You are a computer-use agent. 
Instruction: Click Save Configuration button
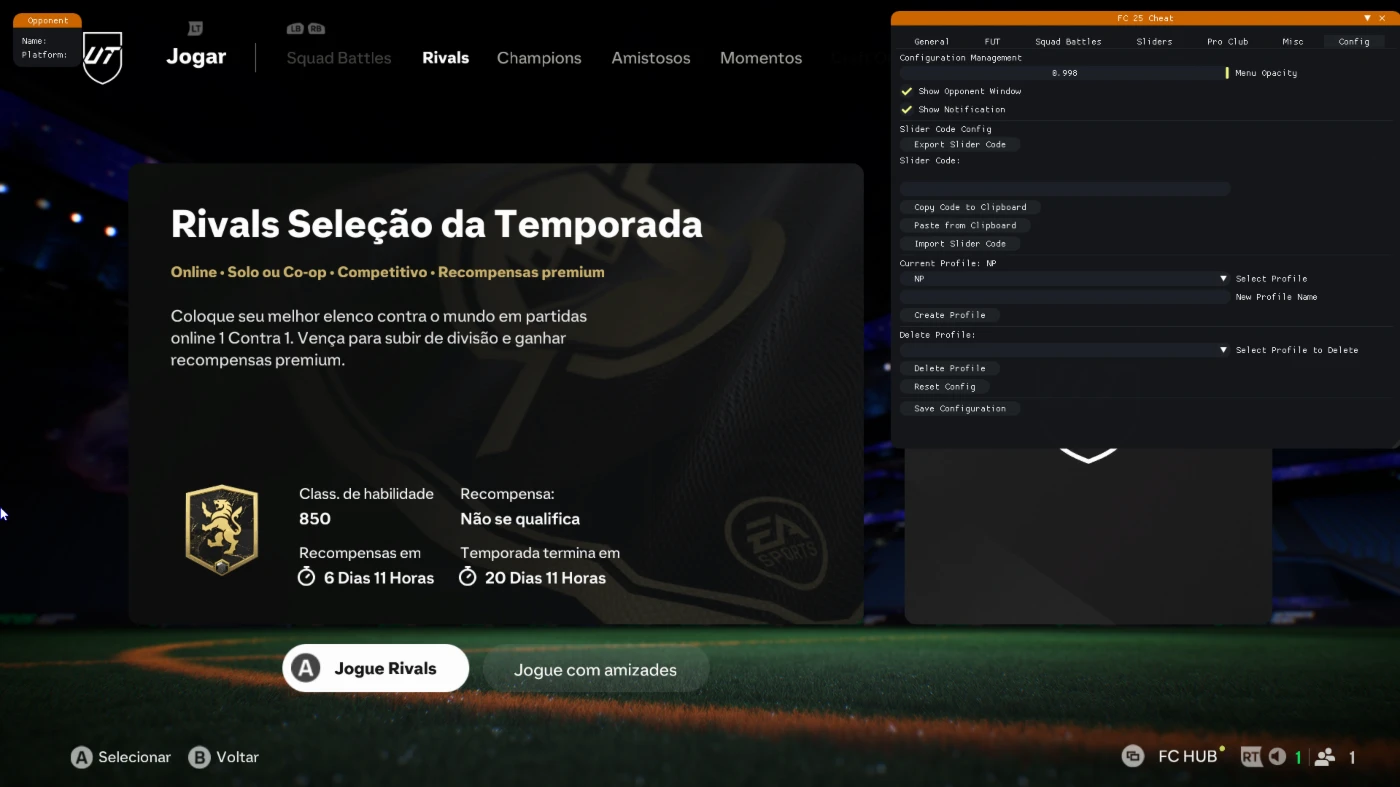(960, 408)
